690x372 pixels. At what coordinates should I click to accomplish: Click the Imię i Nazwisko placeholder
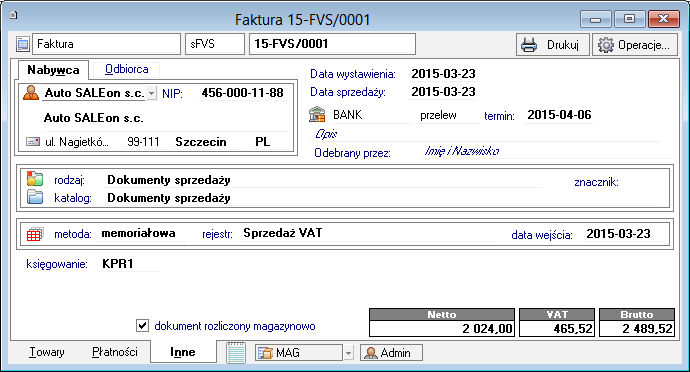(x=462, y=151)
